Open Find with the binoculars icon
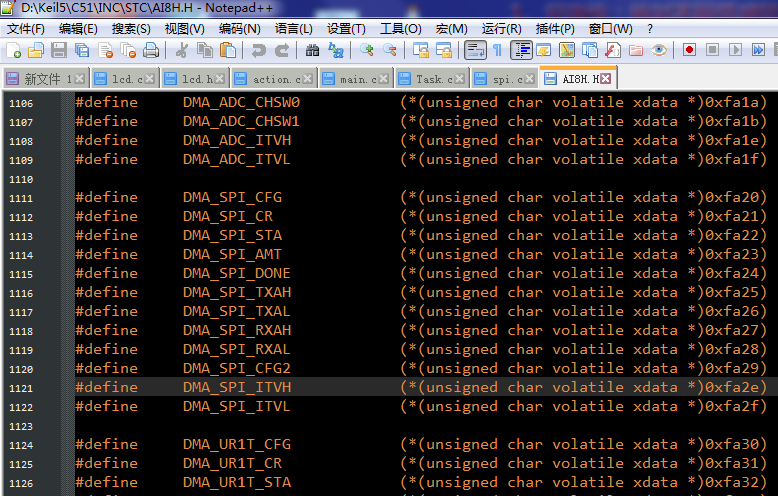Image resolution: width=778 pixels, height=496 pixels. coord(312,51)
